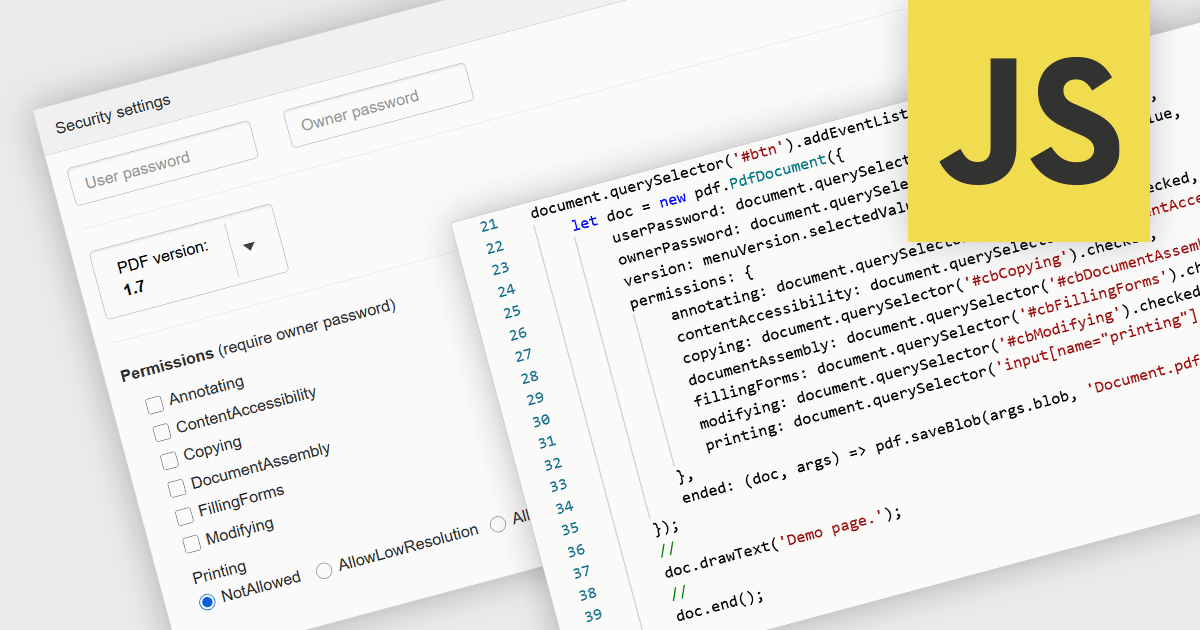Click the Permissions section label
This screenshot has width=1200, height=630.
(167, 366)
